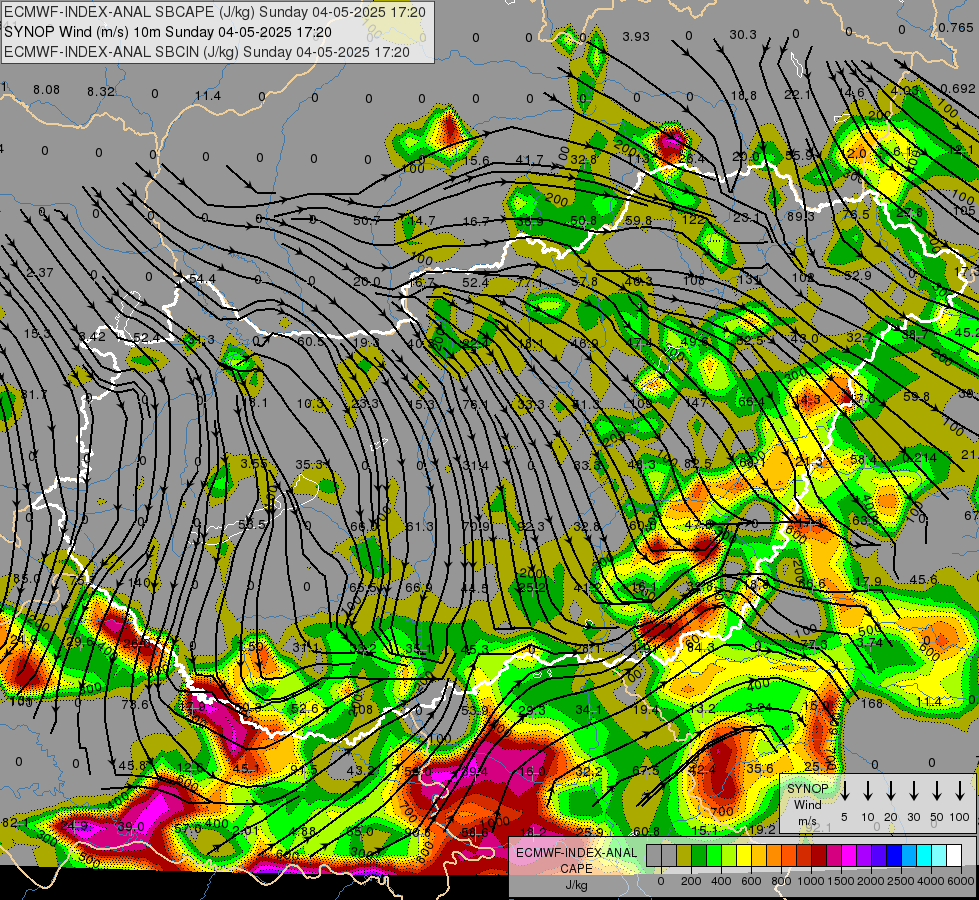Click the map value 54.4
This screenshot has width=979, height=900.
(202, 279)
